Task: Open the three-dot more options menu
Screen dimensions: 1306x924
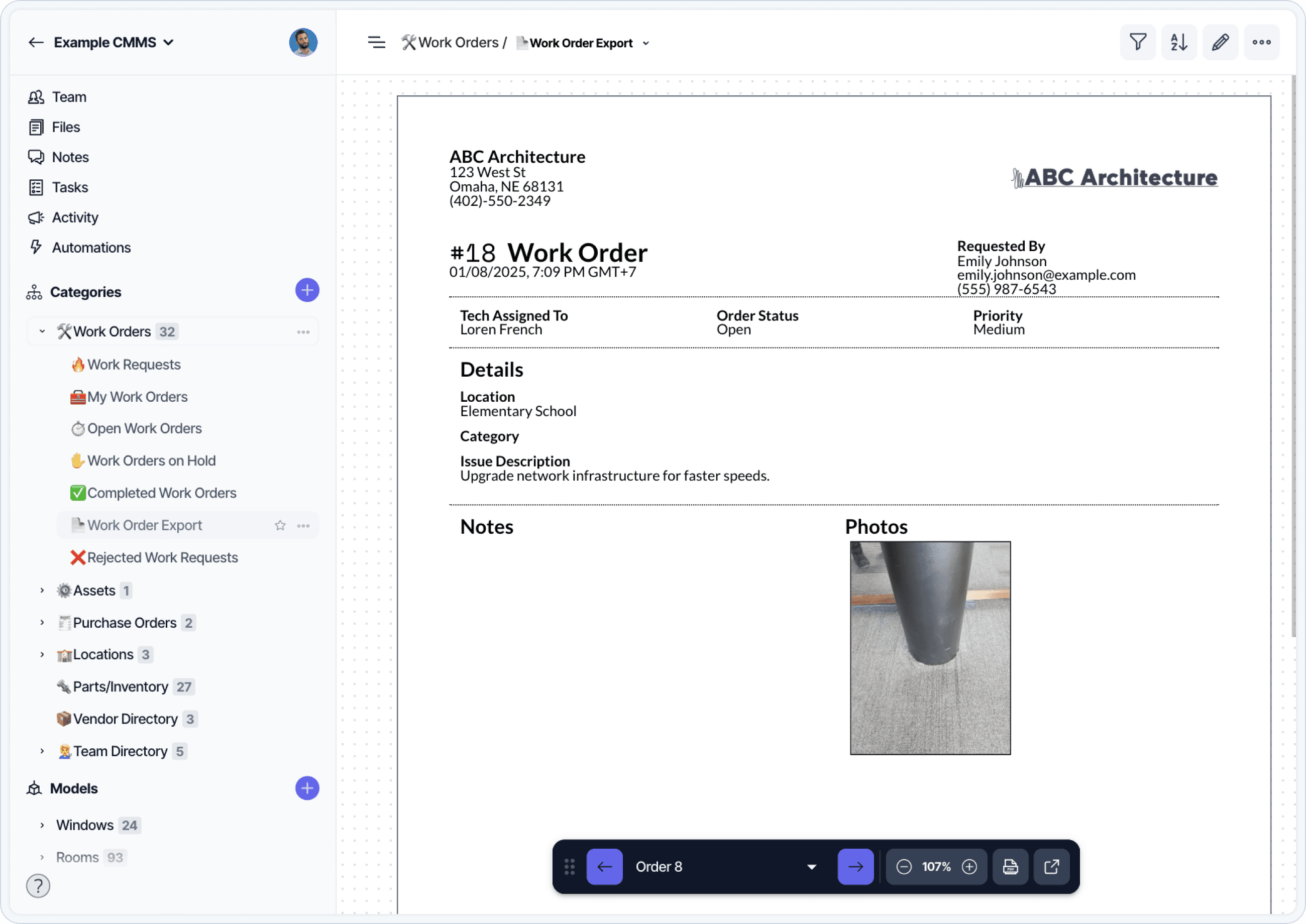Action: (1261, 42)
